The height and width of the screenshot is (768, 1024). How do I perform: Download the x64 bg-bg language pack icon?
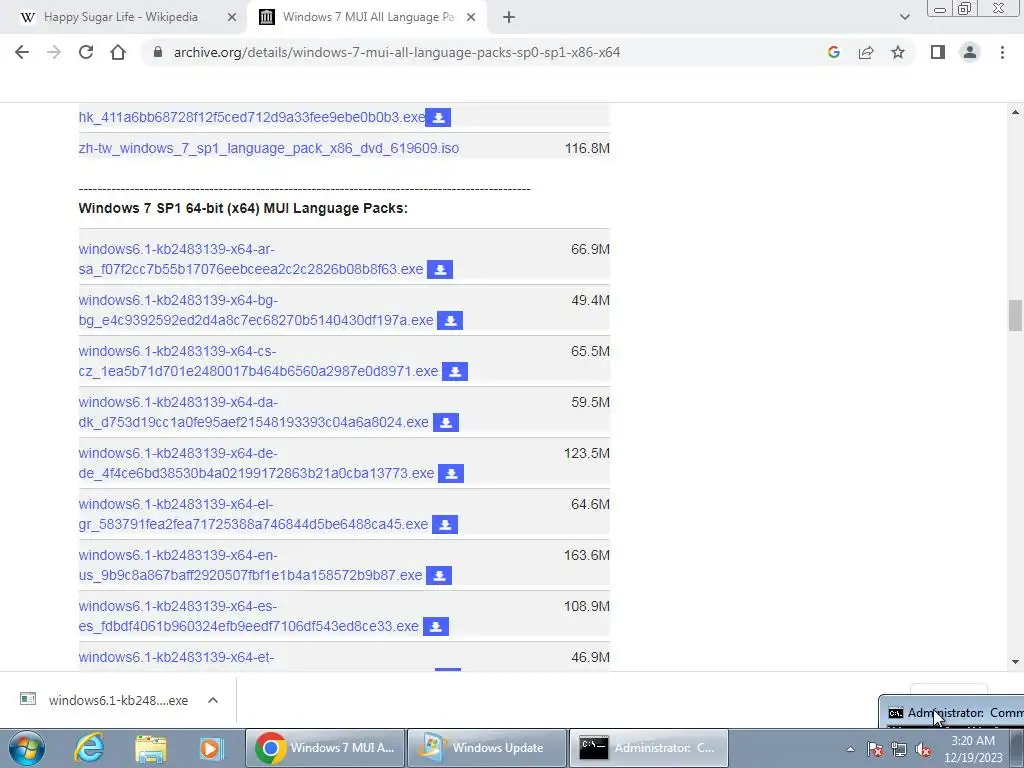(450, 321)
